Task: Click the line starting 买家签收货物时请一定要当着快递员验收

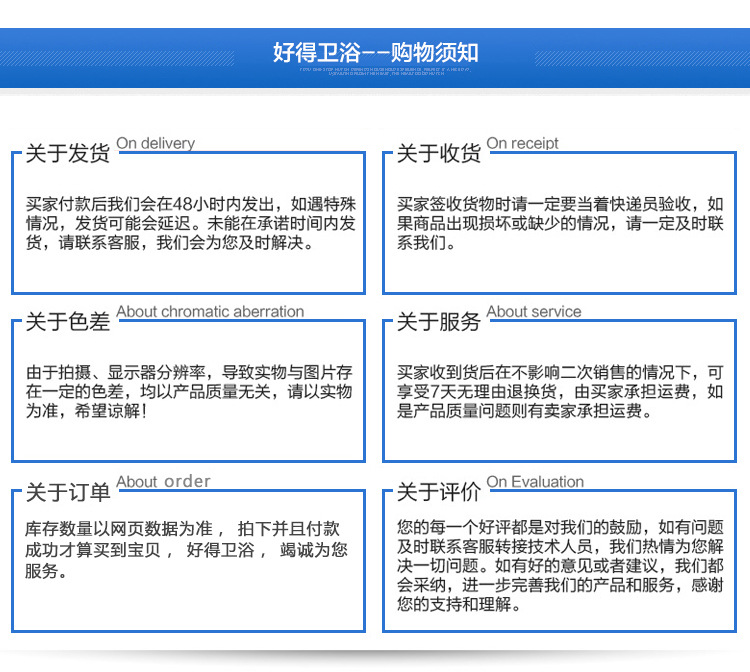Action: pyautogui.click(x=560, y=204)
